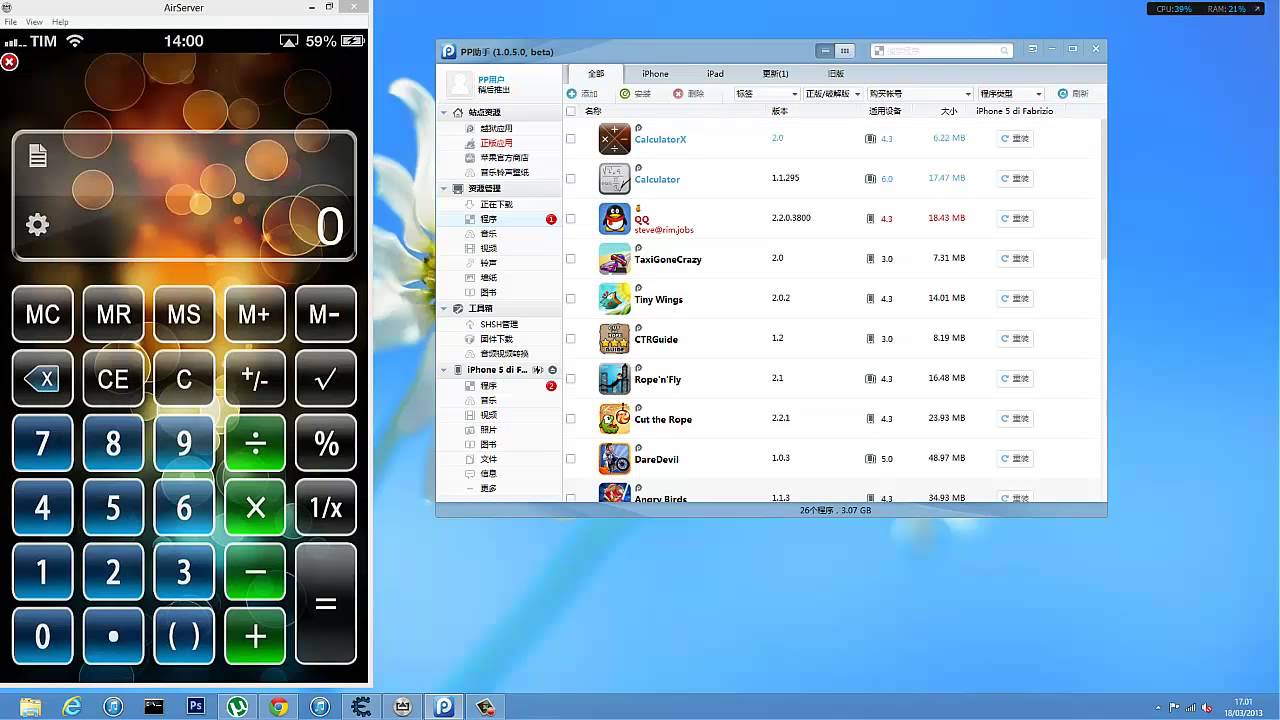Open the command prompt taskbar icon
The image size is (1280, 720).
pyautogui.click(x=154, y=706)
